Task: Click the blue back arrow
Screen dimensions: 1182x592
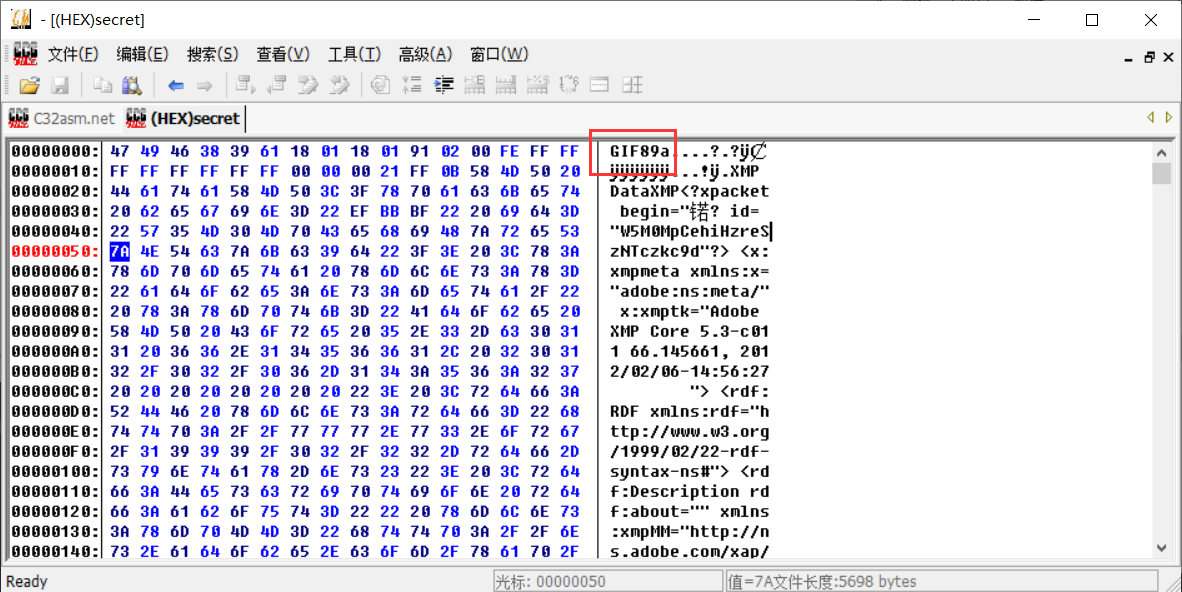Action: pos(176,85)
